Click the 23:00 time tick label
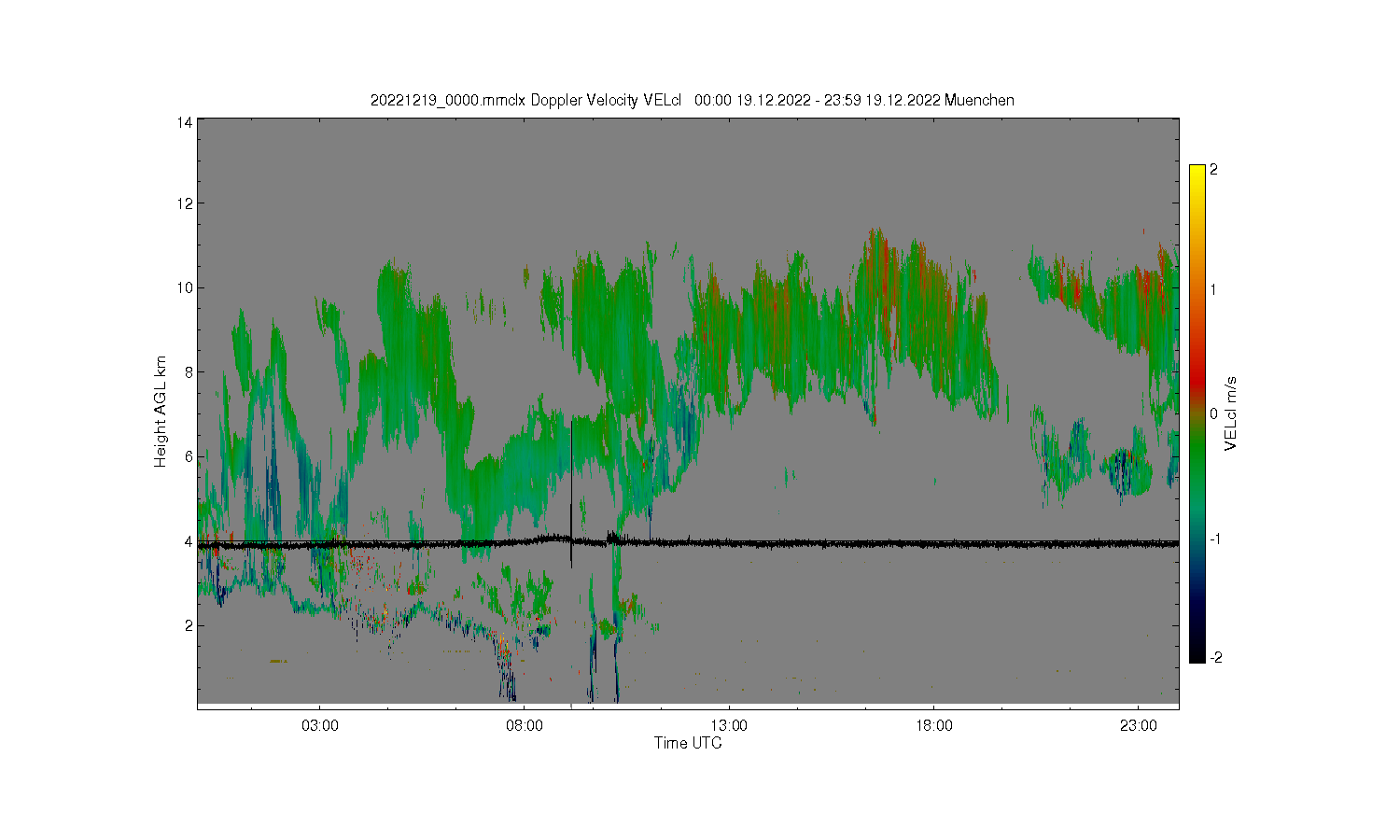The image size is (1400, 840). 1138,725
